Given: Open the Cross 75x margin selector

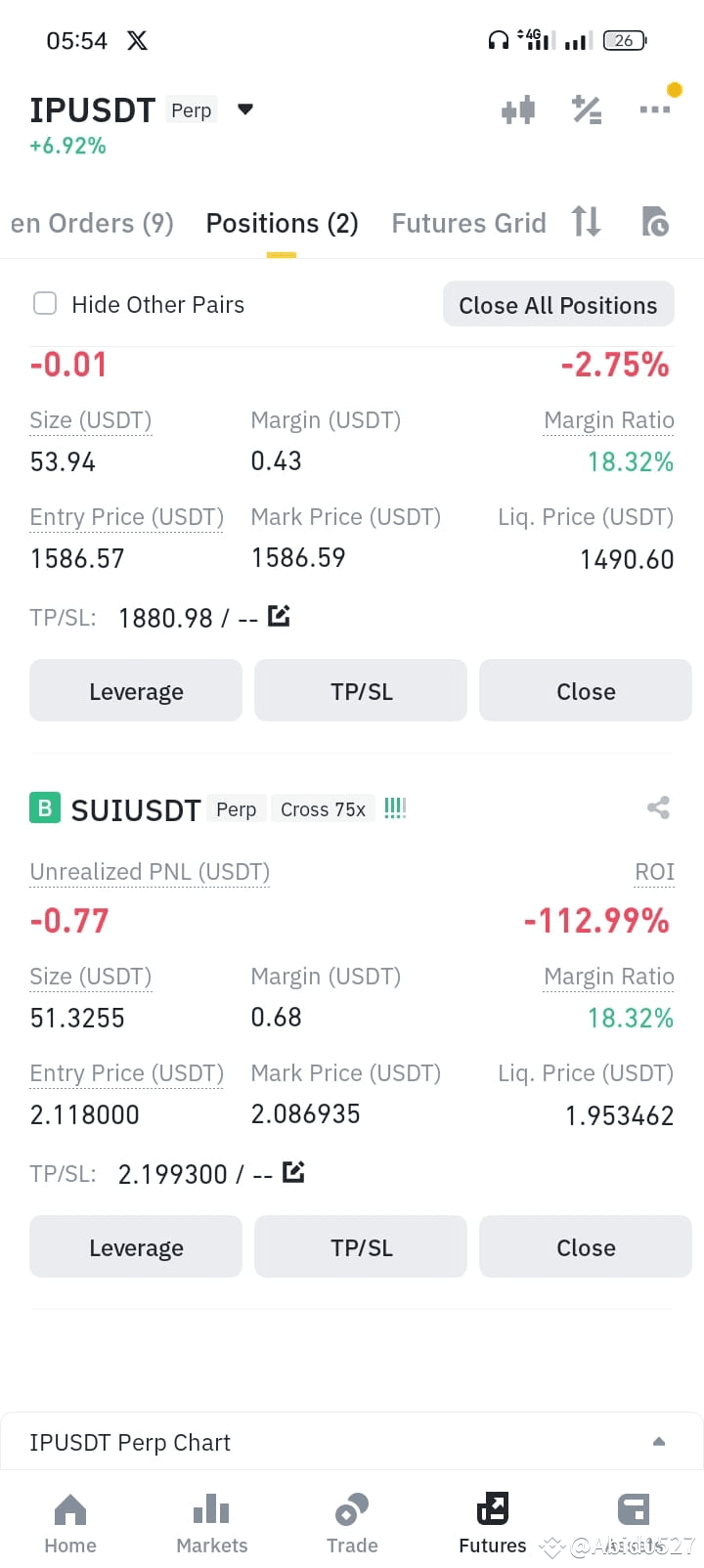Looking at the screenshot, I should pyautogui.click(x=323, y=809).
